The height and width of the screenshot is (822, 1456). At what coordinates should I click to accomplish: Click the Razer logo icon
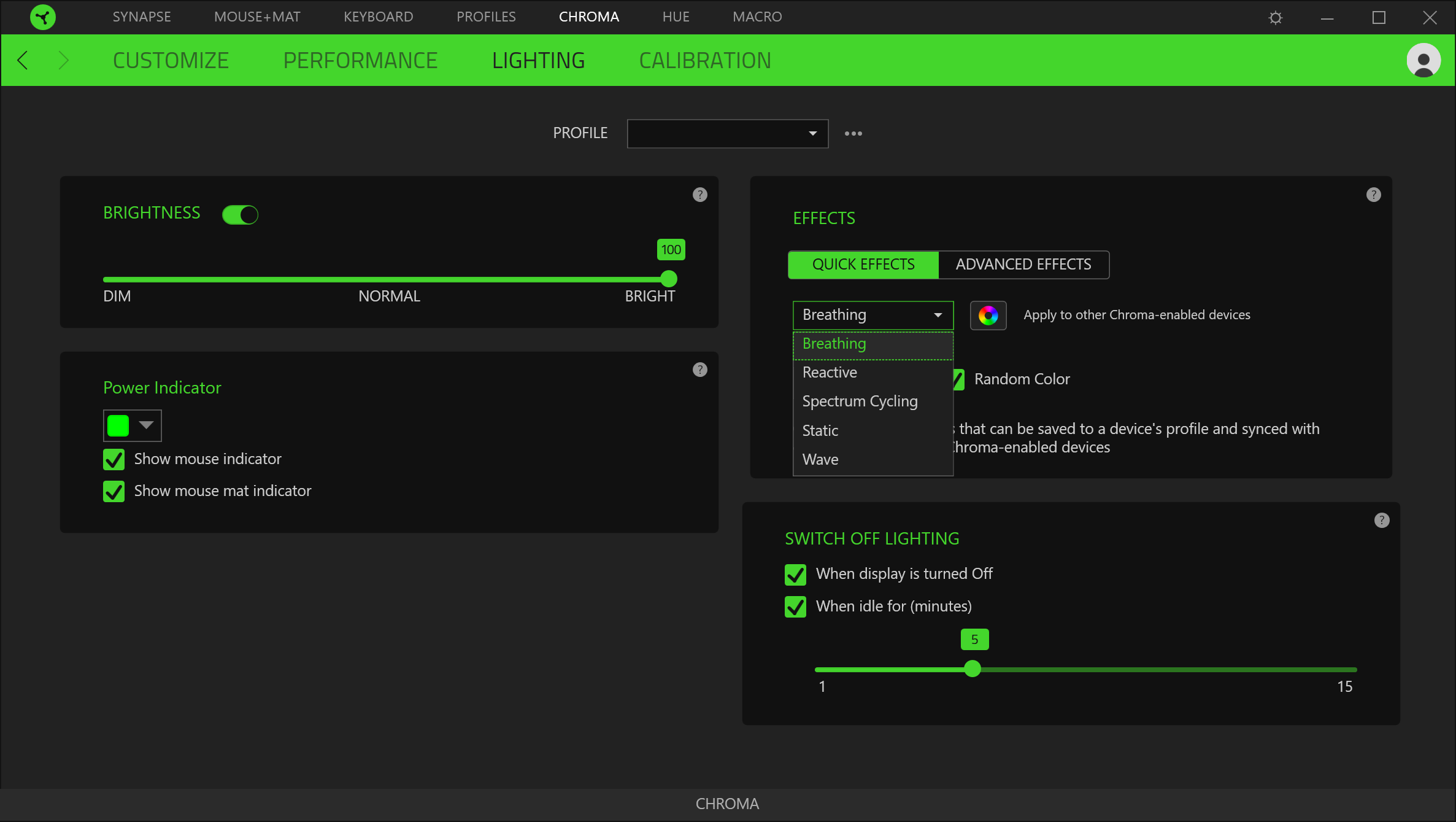[x=43, y=17]
